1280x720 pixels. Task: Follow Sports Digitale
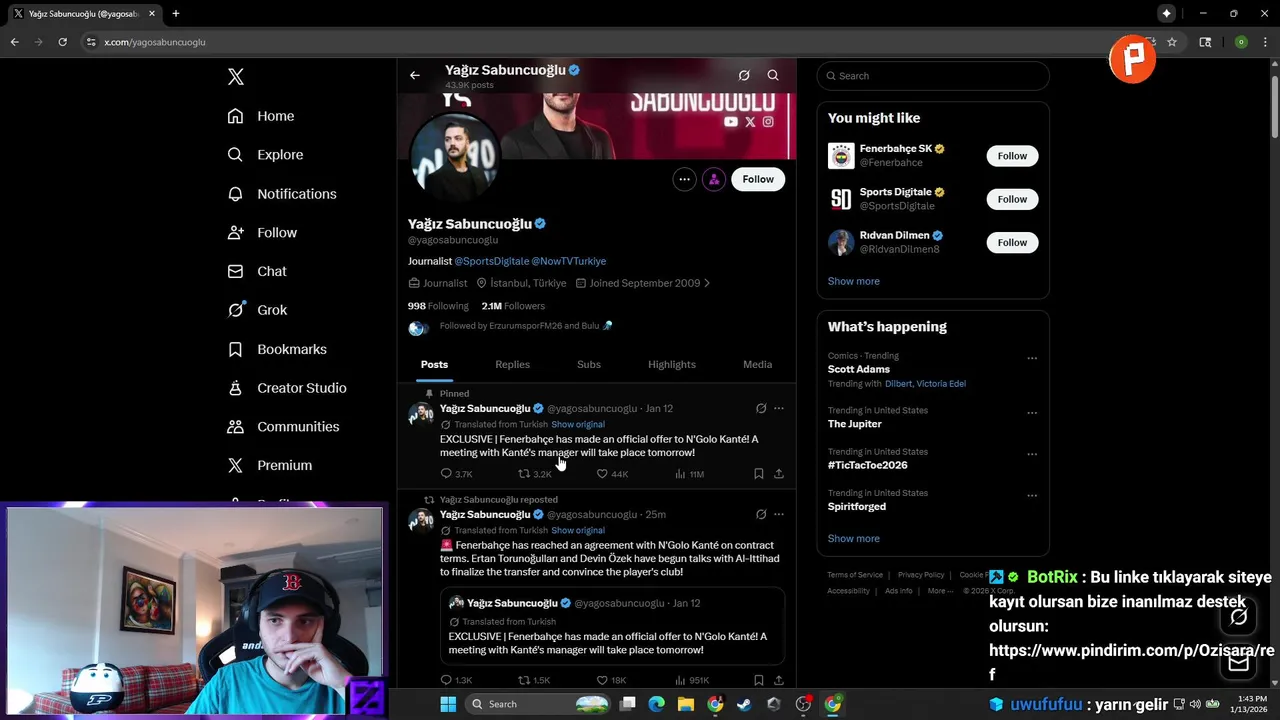pos(1012,199)
